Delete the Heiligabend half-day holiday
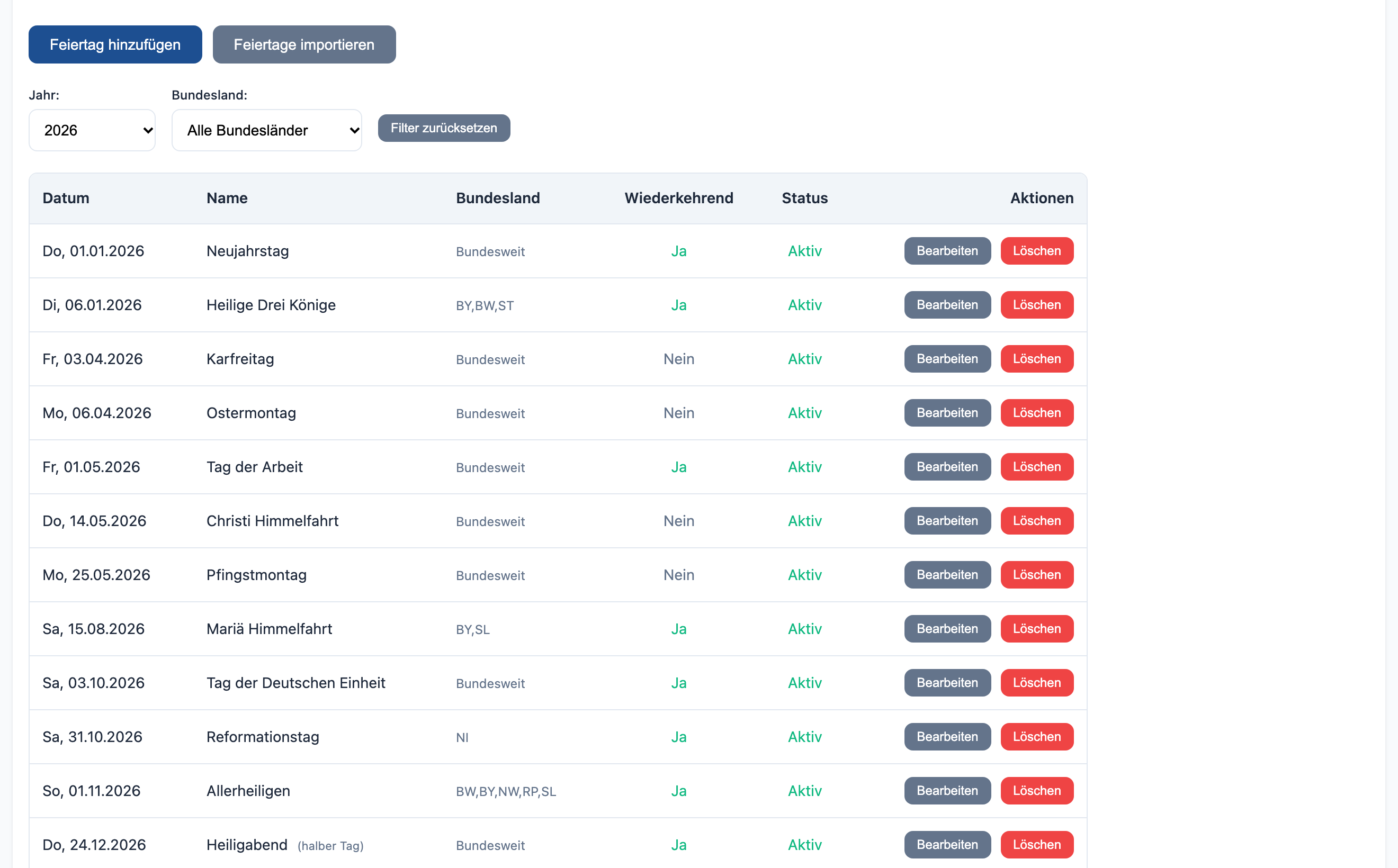 [1037, 845]
